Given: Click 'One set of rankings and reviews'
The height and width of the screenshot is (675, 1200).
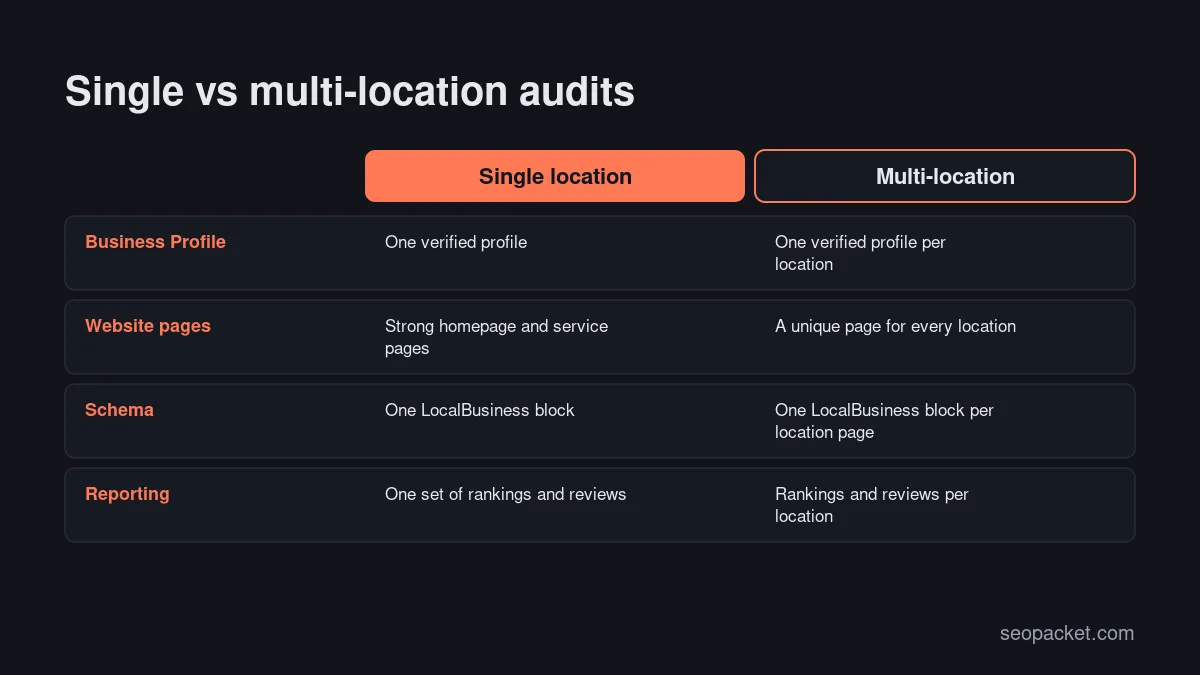Looking at the screenshot, I should click(505, 494).
